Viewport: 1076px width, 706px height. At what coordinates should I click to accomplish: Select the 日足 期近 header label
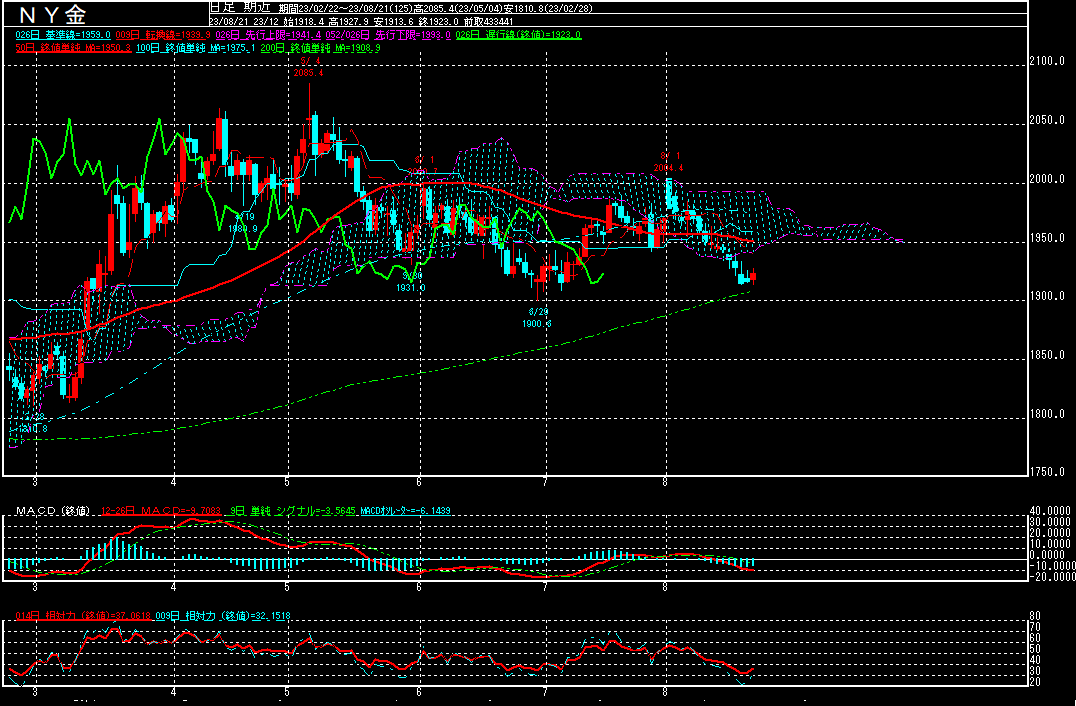click(242, 8)
